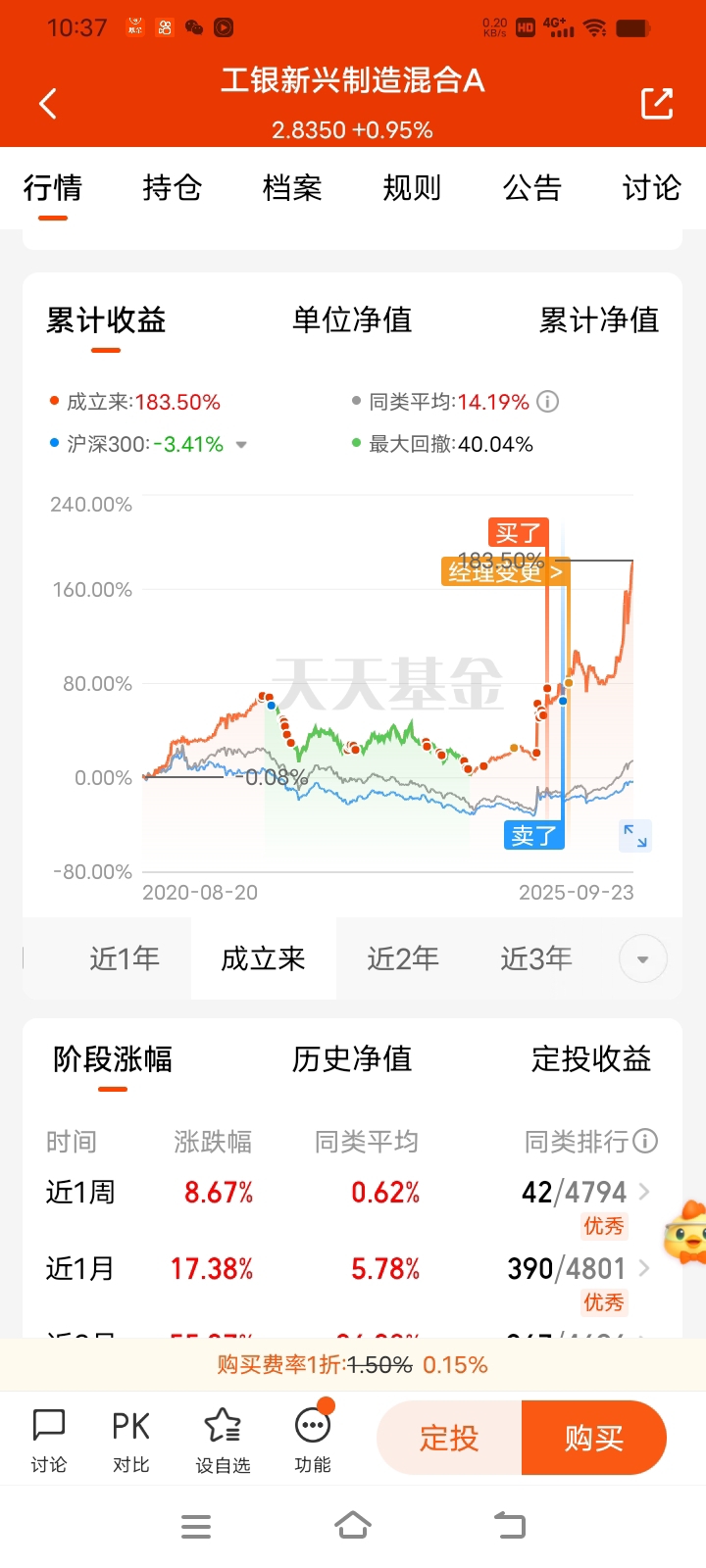
Task: Tap info icon beside 同类平均
Action: (x=548, y=402)
